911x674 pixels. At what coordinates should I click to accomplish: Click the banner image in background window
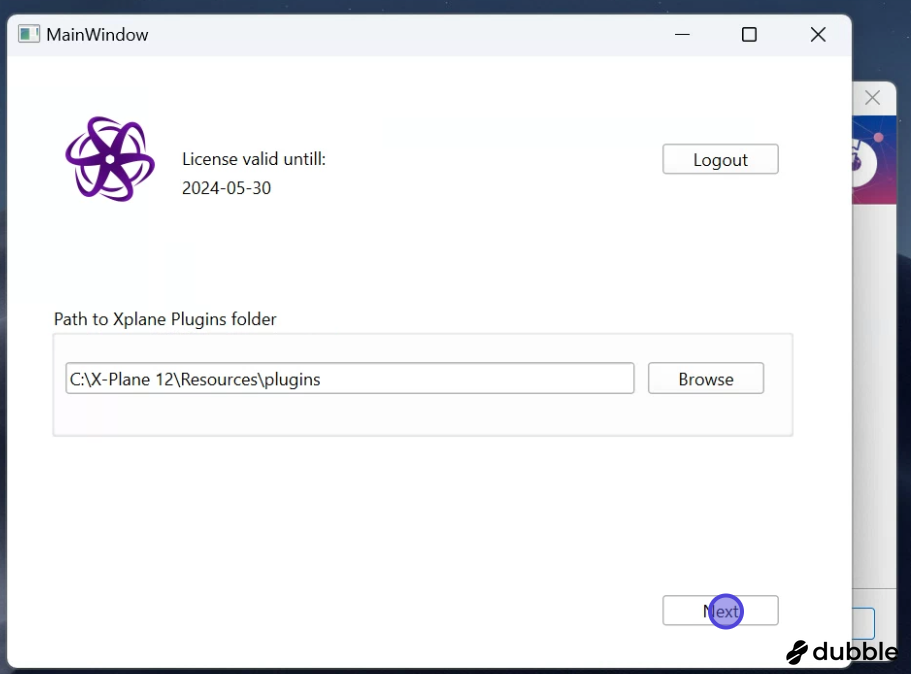pos(866,160)
